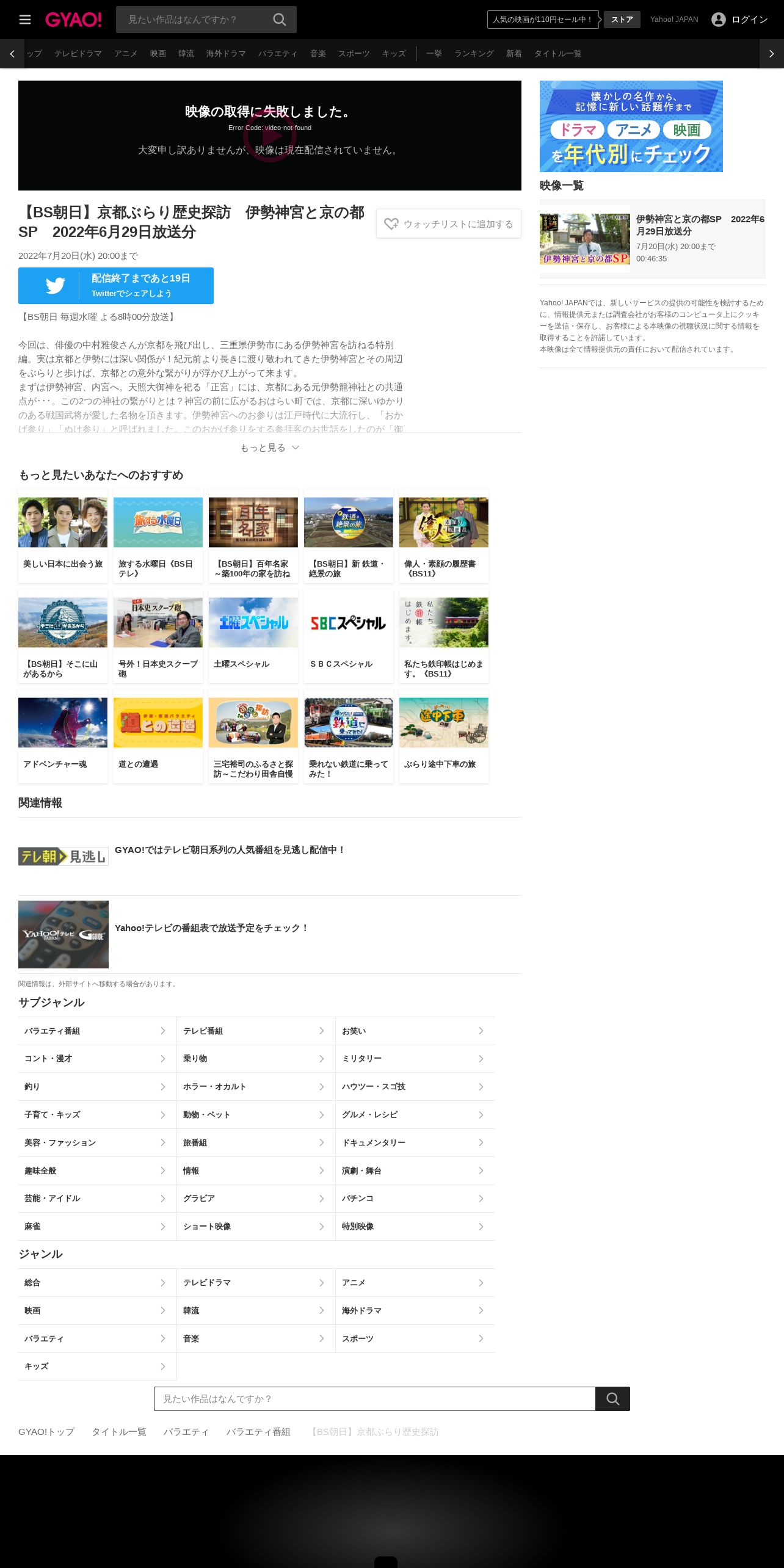Select アニメ in top navigation
784x1568 pixels.
click(126, 54)
